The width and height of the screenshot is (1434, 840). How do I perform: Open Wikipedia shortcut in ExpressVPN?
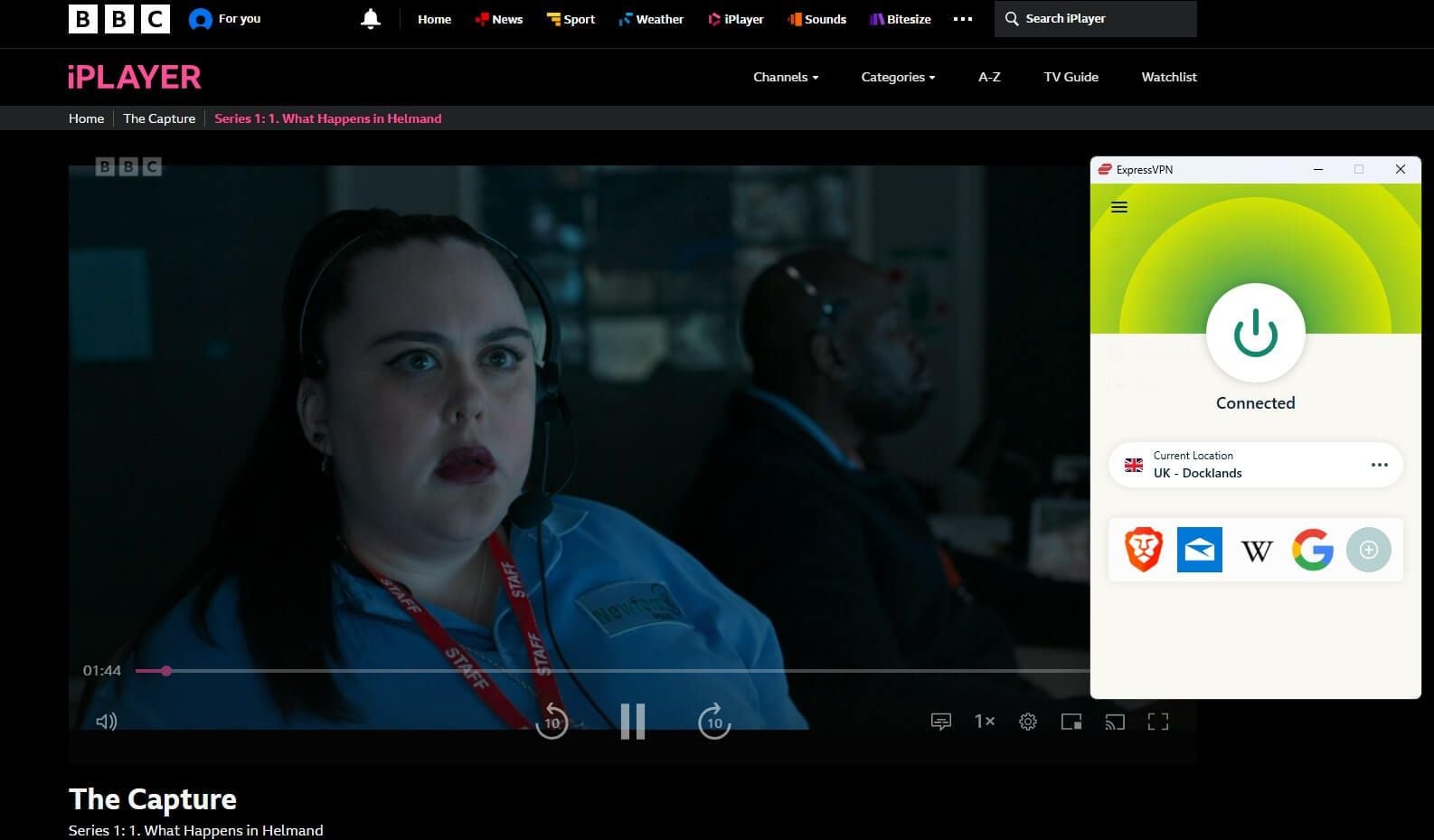click(1257, 550)
